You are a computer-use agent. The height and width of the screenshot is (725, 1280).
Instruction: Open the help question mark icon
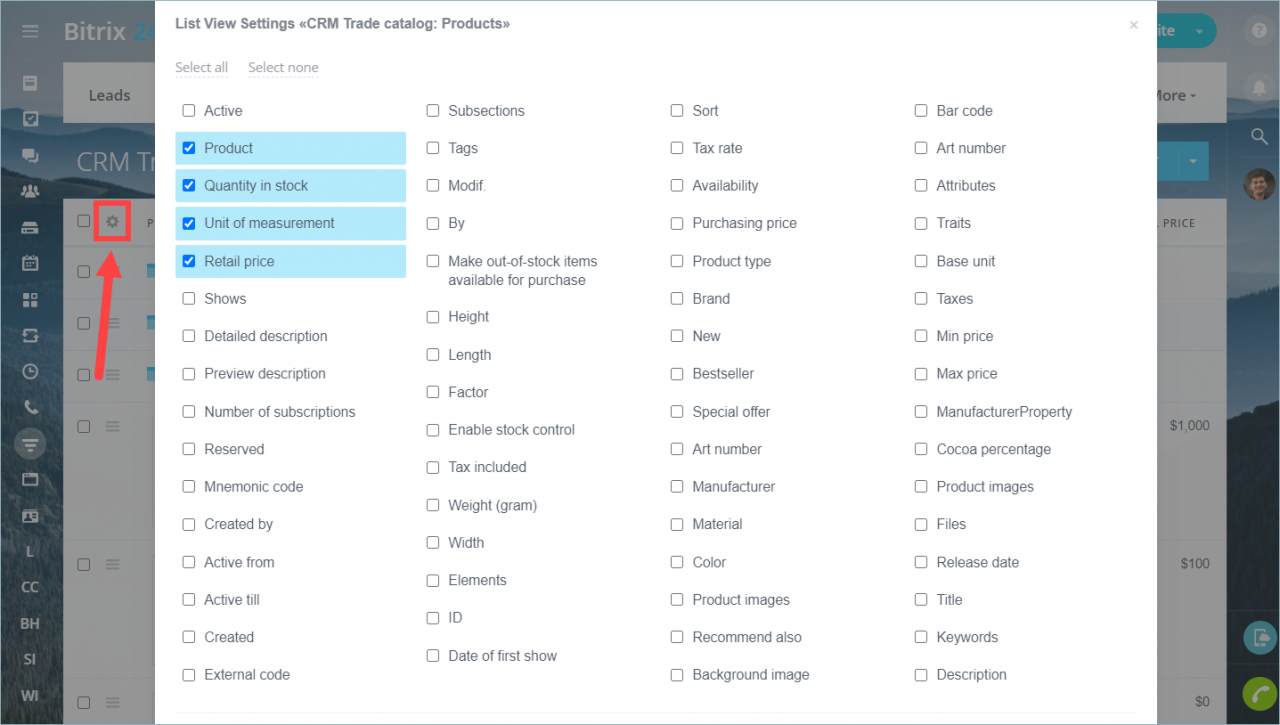1259,30
